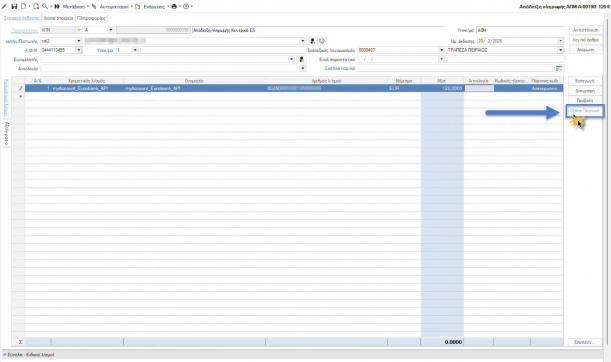
Task: Switch to Πληροφορίες tab
Action: [x=91, y=18]
